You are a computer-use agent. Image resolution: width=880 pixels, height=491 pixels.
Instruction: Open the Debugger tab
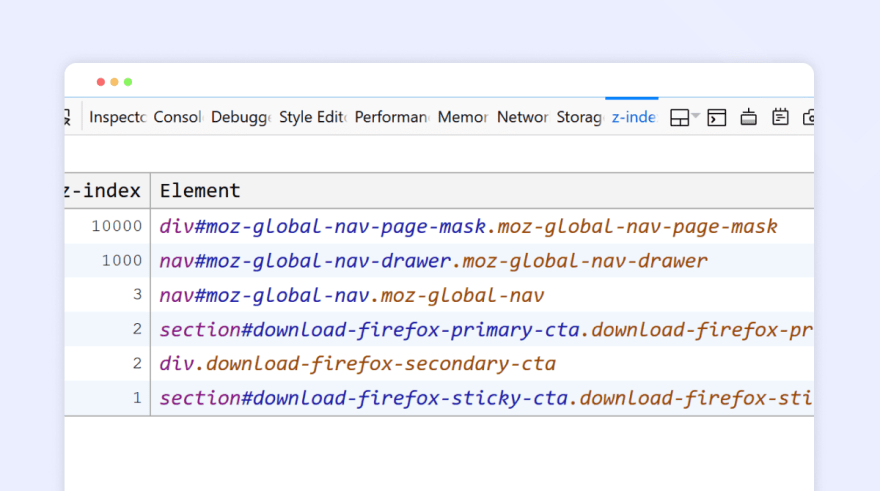coord(241,117)
